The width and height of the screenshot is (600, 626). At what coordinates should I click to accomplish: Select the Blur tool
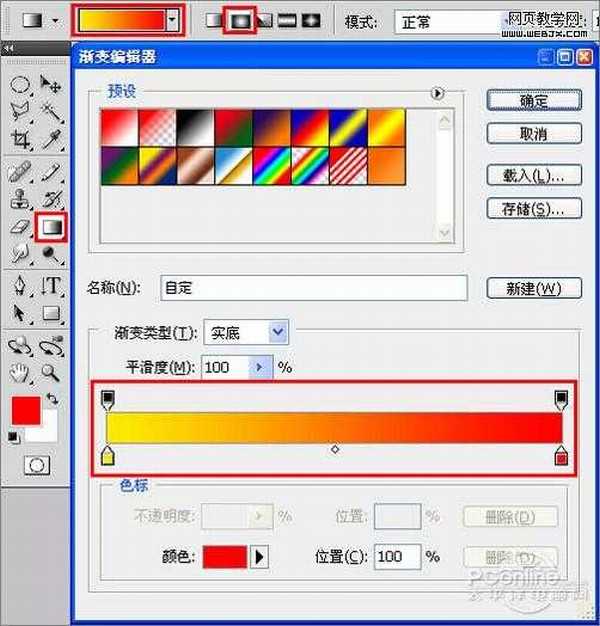[20, 253]
